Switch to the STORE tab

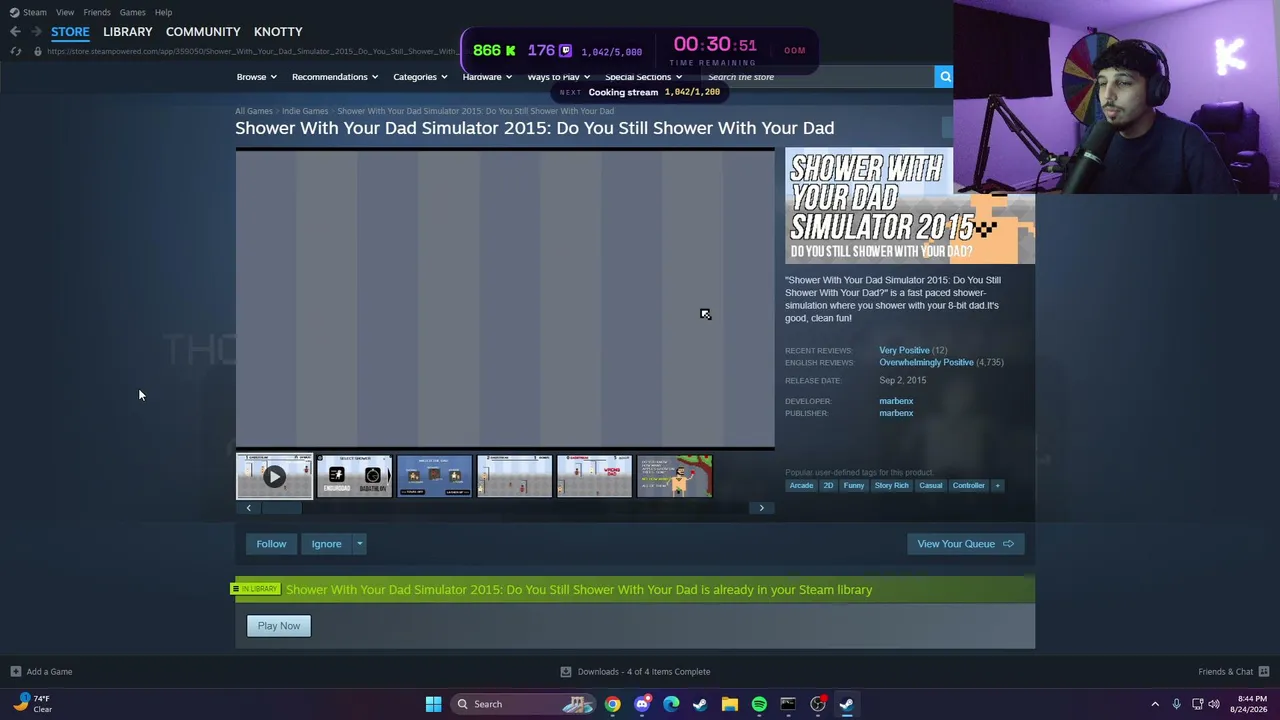tap(70, 32)
